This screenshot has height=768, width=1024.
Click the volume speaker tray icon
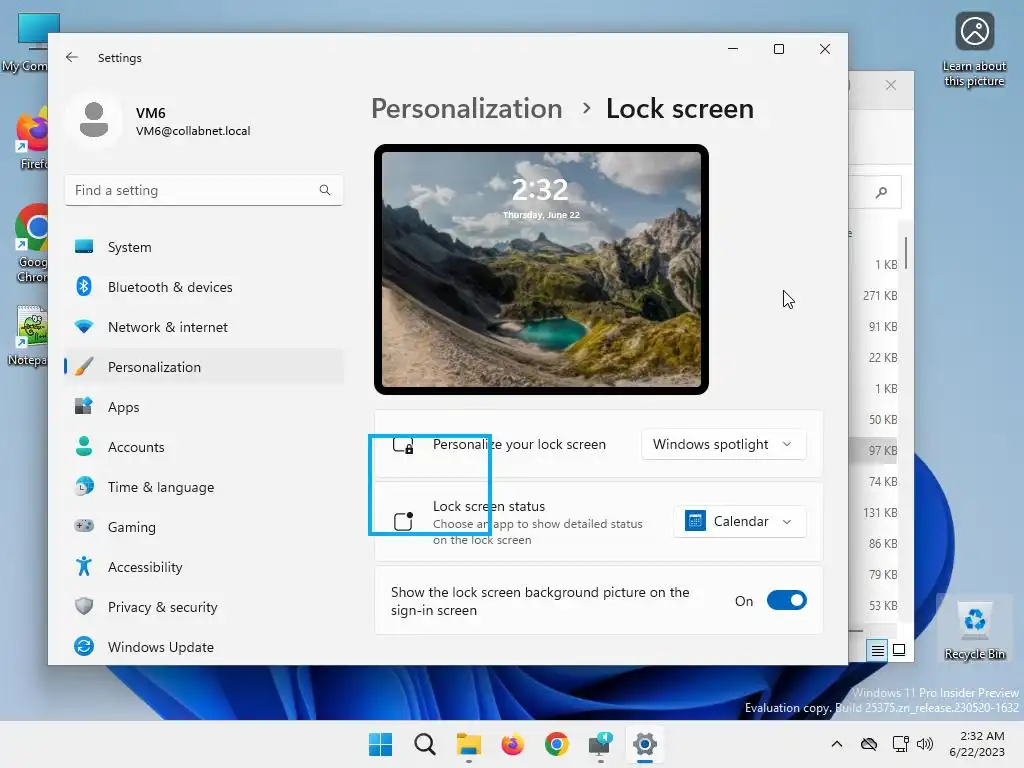point(925,744)
